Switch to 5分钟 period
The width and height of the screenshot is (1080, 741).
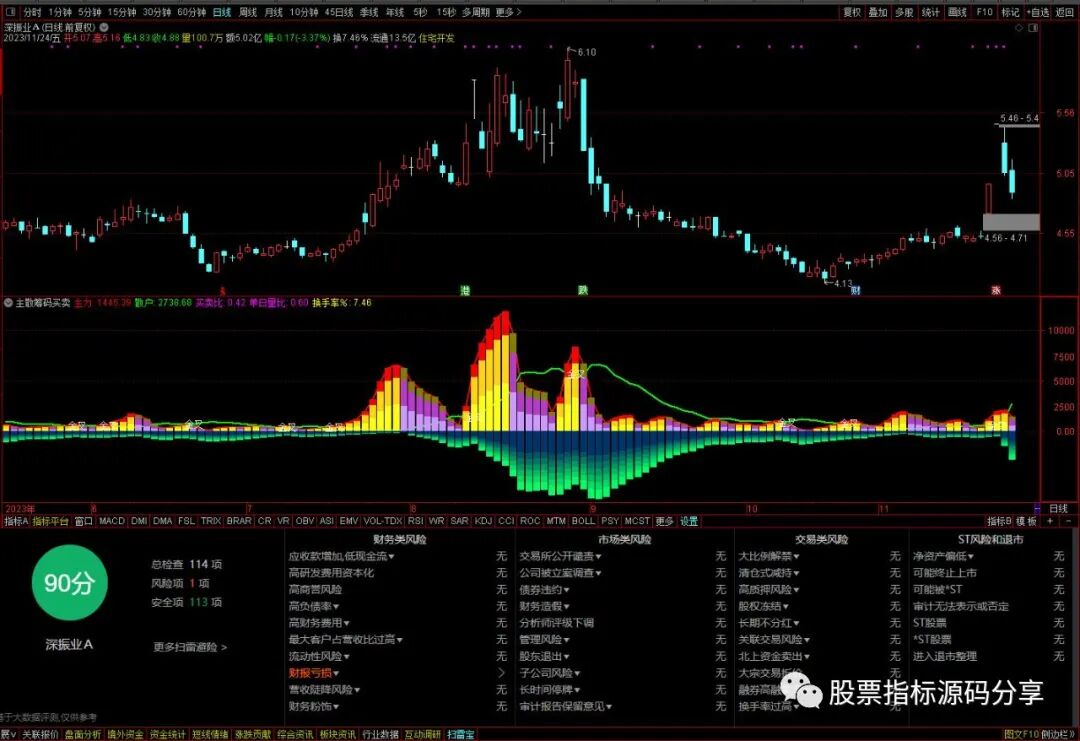pyautogui.click(x=90, y=12)
